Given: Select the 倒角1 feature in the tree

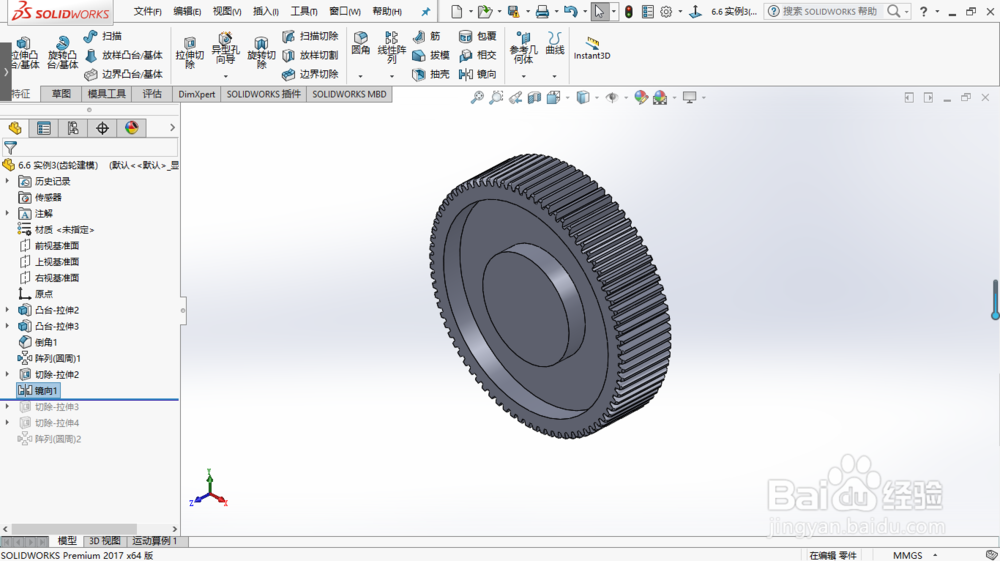Looking at the screenshot, I should 38,342.
